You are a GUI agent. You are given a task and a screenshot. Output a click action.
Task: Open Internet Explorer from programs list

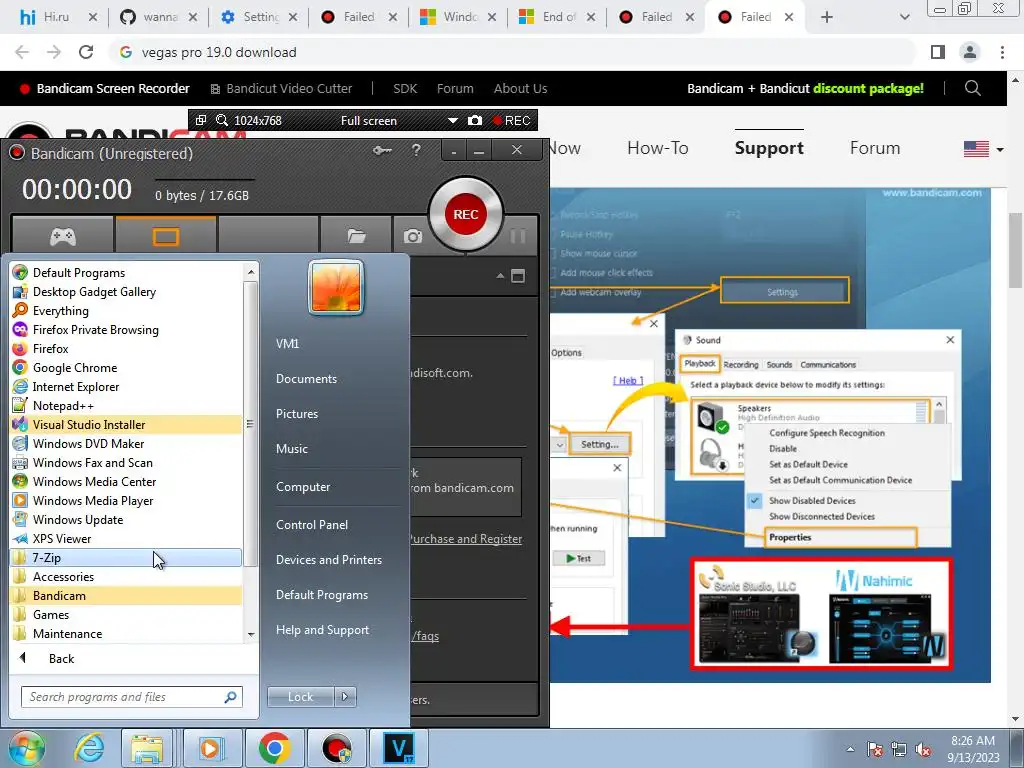click(x=127, y=386)
